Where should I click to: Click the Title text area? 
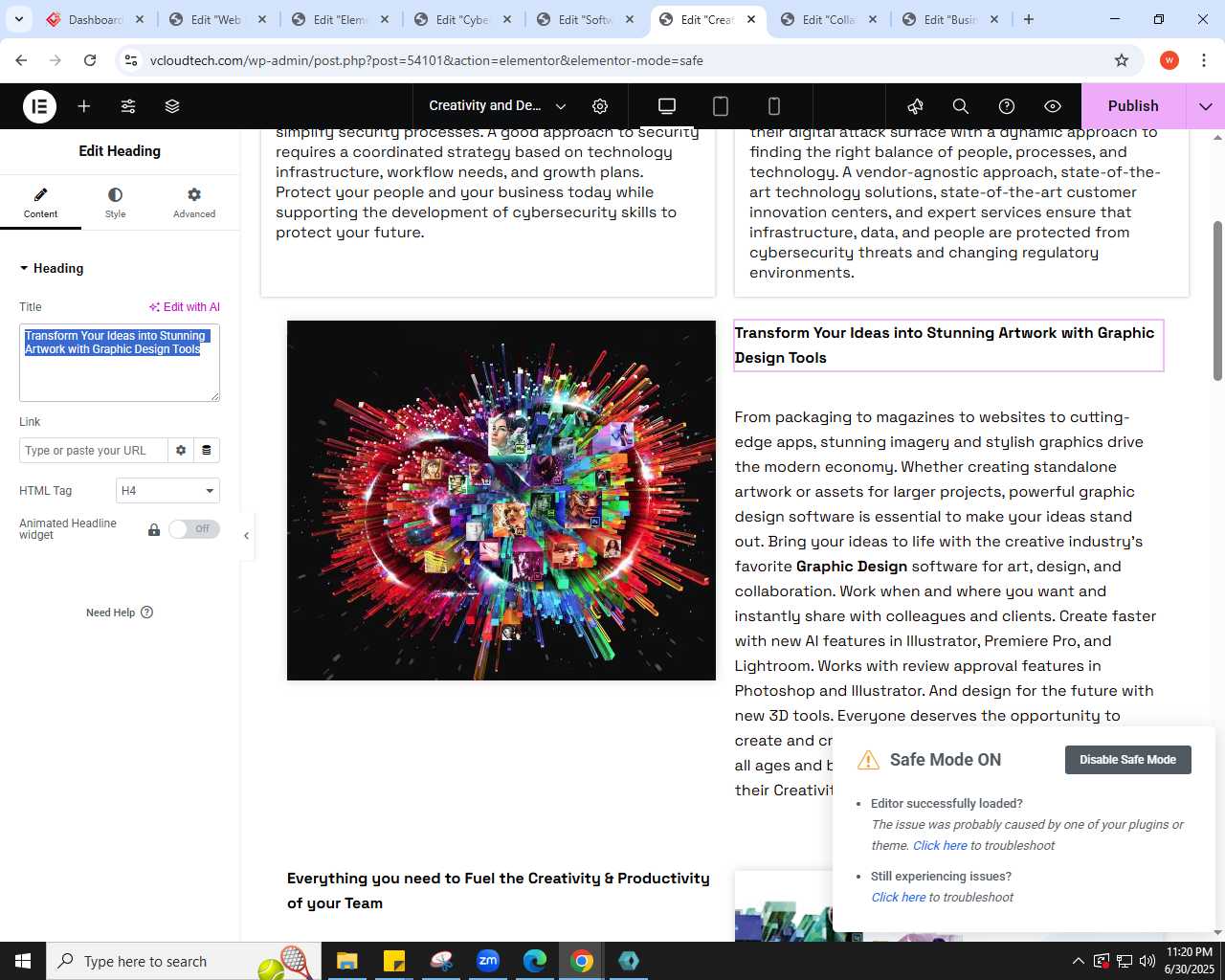tap(120, 363)
